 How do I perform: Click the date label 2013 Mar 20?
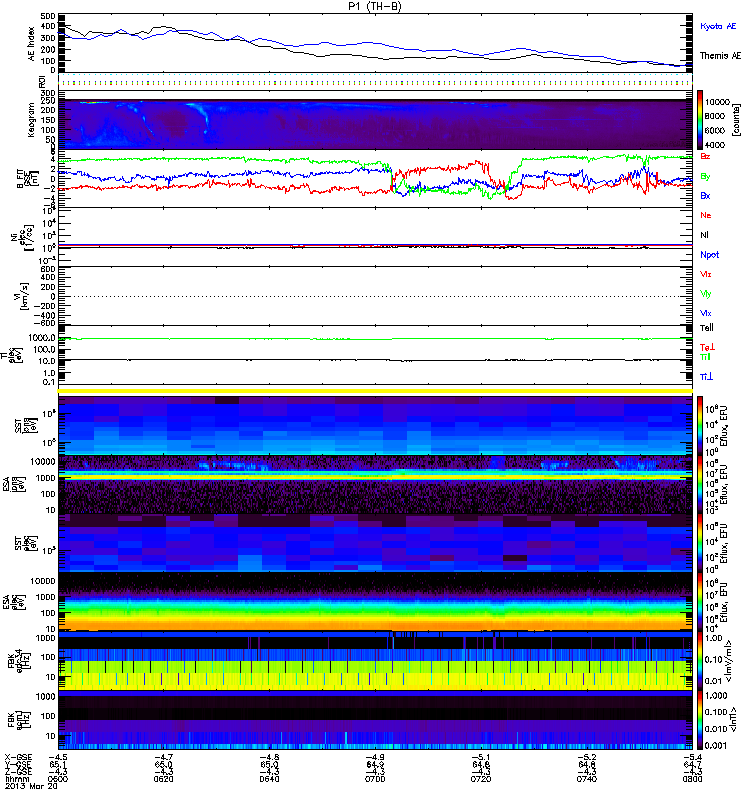(x=31, y=786)
